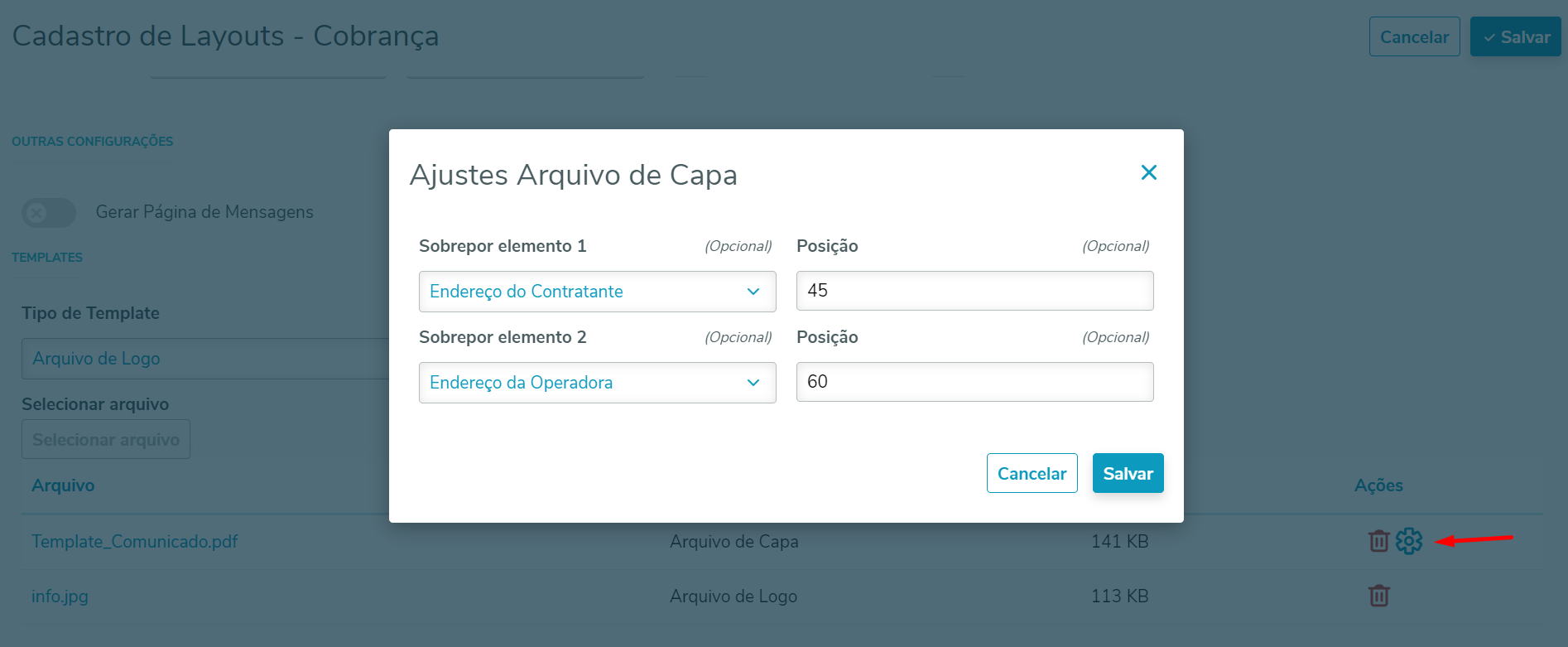
Task: Click the Selecionar arquivo button
Action: 106,440
